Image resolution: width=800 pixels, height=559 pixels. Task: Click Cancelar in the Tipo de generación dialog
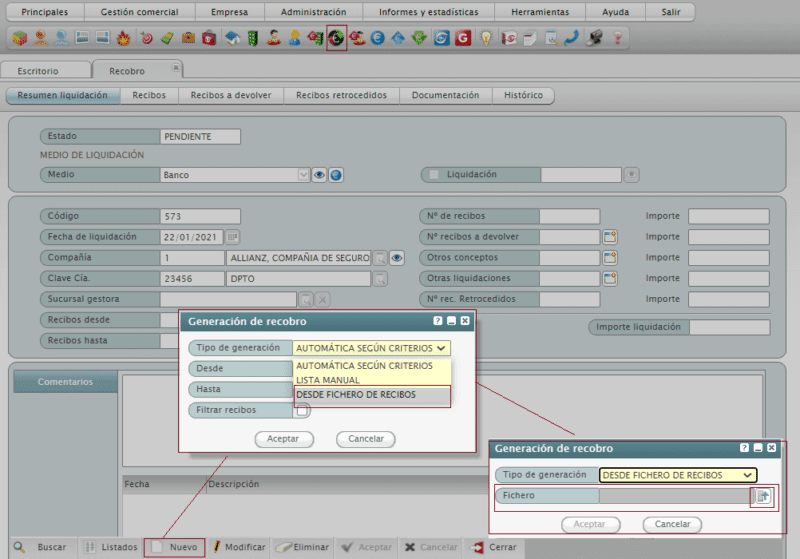click(x=365, y=439)
